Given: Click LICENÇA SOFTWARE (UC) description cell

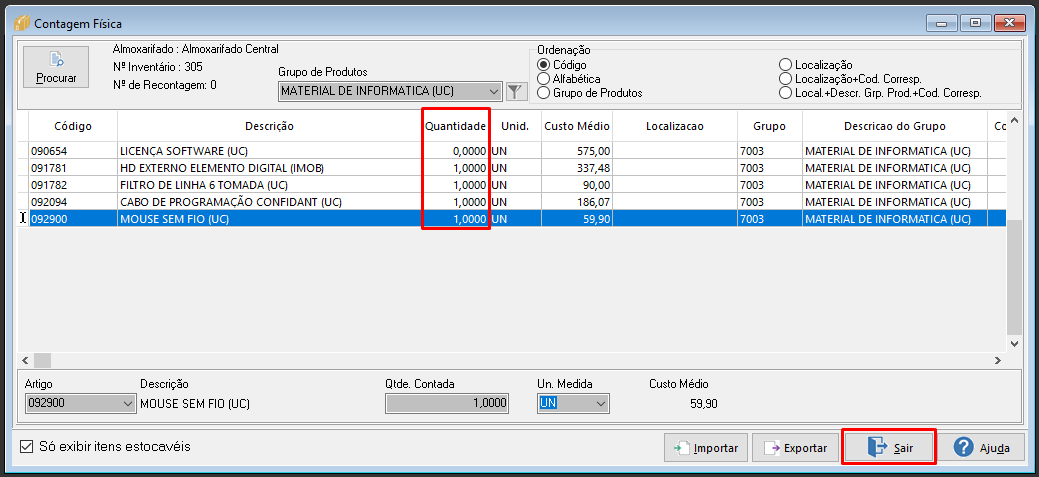Looking at the screenshot, I should [x=270, y=151].
